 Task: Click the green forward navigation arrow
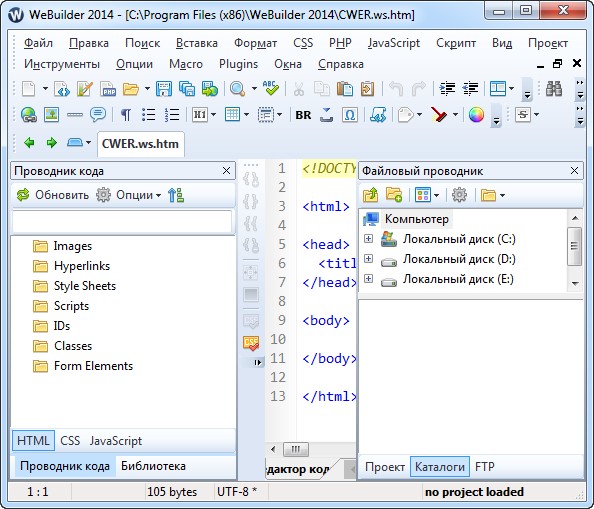(x=52, y=143)
